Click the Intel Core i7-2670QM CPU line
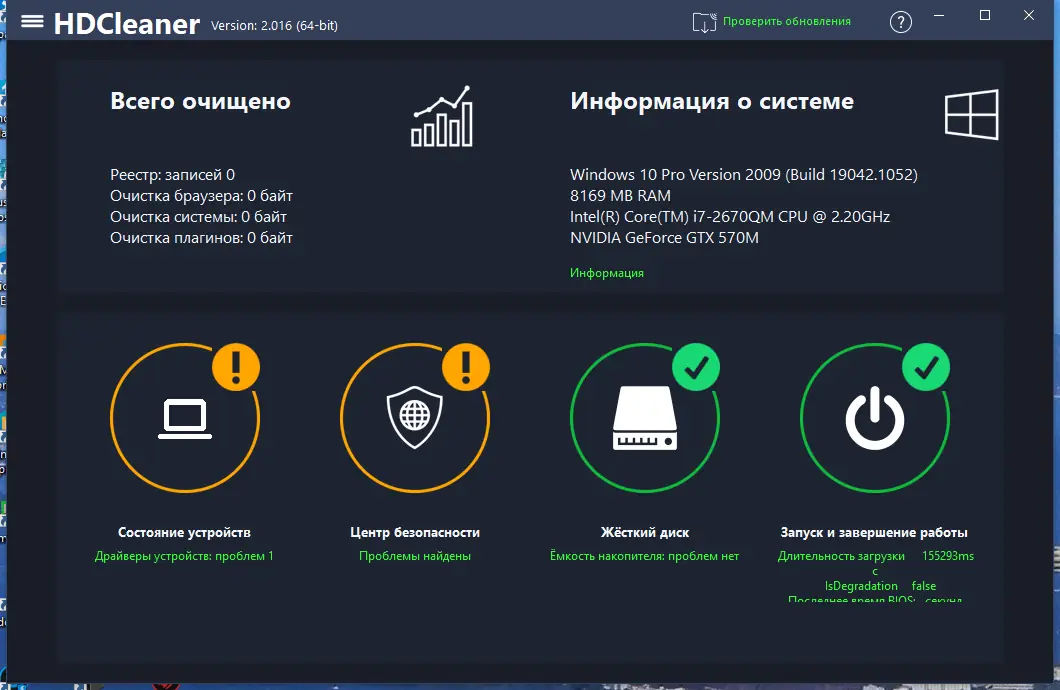The image size is (1060, 690). pyautogui.click(x=730, y=217)
